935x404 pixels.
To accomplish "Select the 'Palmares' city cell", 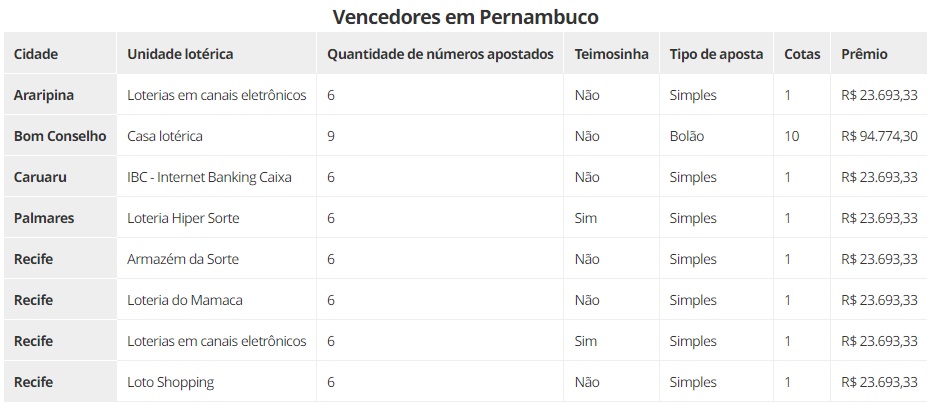I will (44, 218).
